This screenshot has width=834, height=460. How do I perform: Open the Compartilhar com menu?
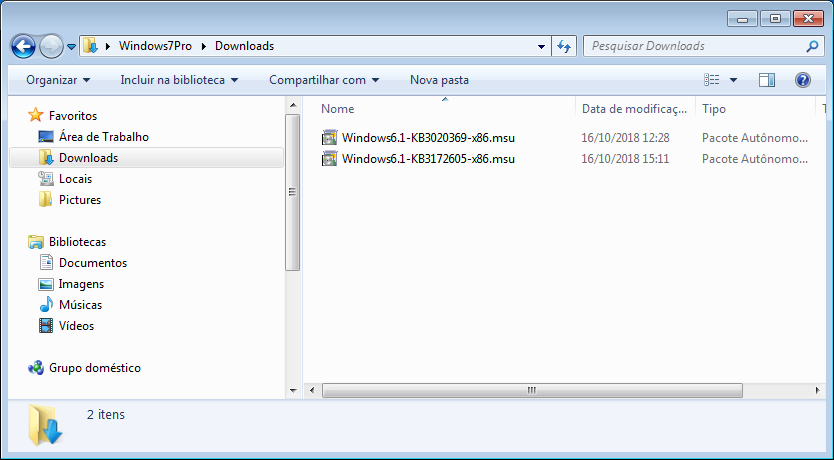[x=324, y=80]
